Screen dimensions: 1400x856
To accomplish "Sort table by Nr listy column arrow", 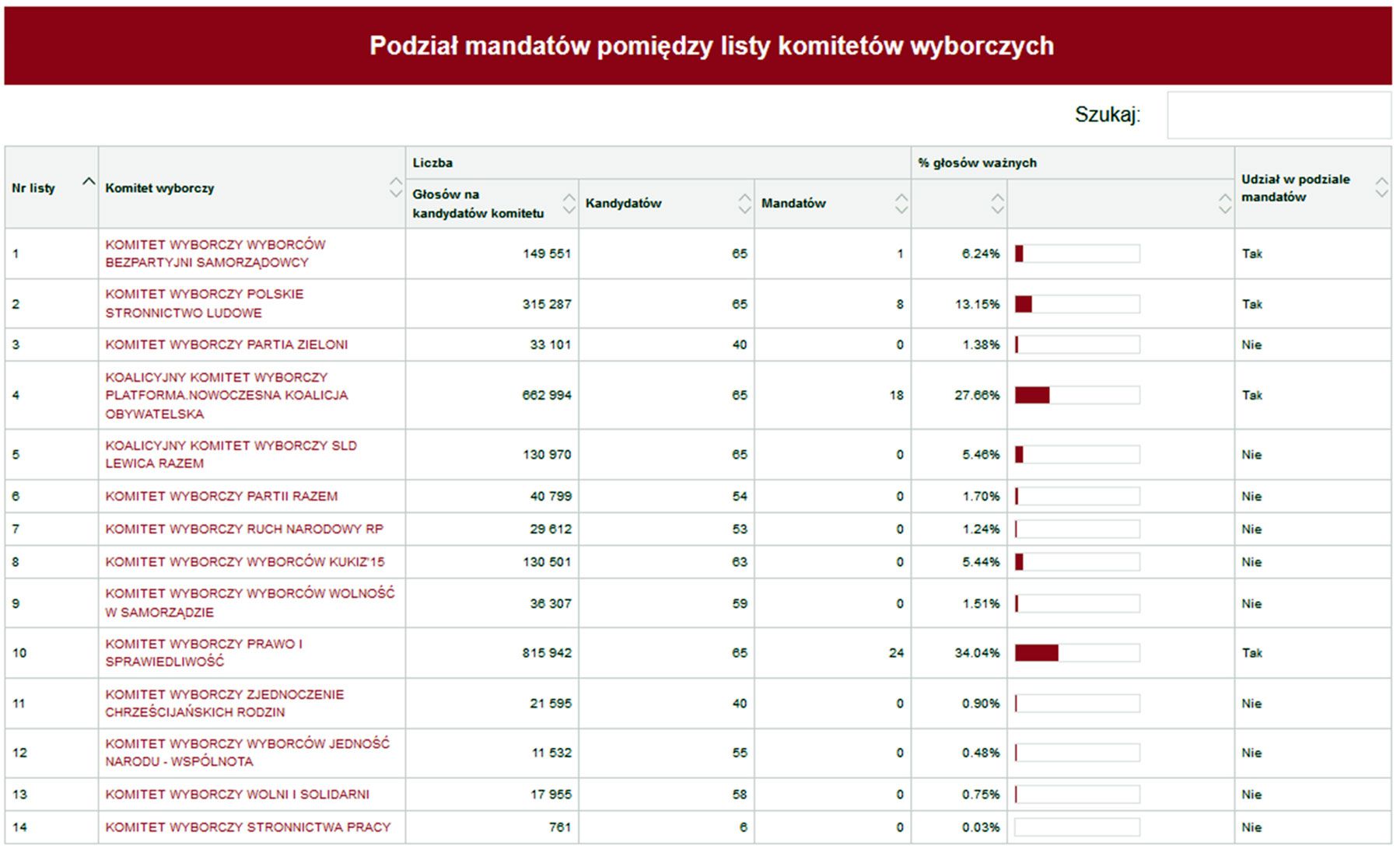I will [x=89, y=182].
